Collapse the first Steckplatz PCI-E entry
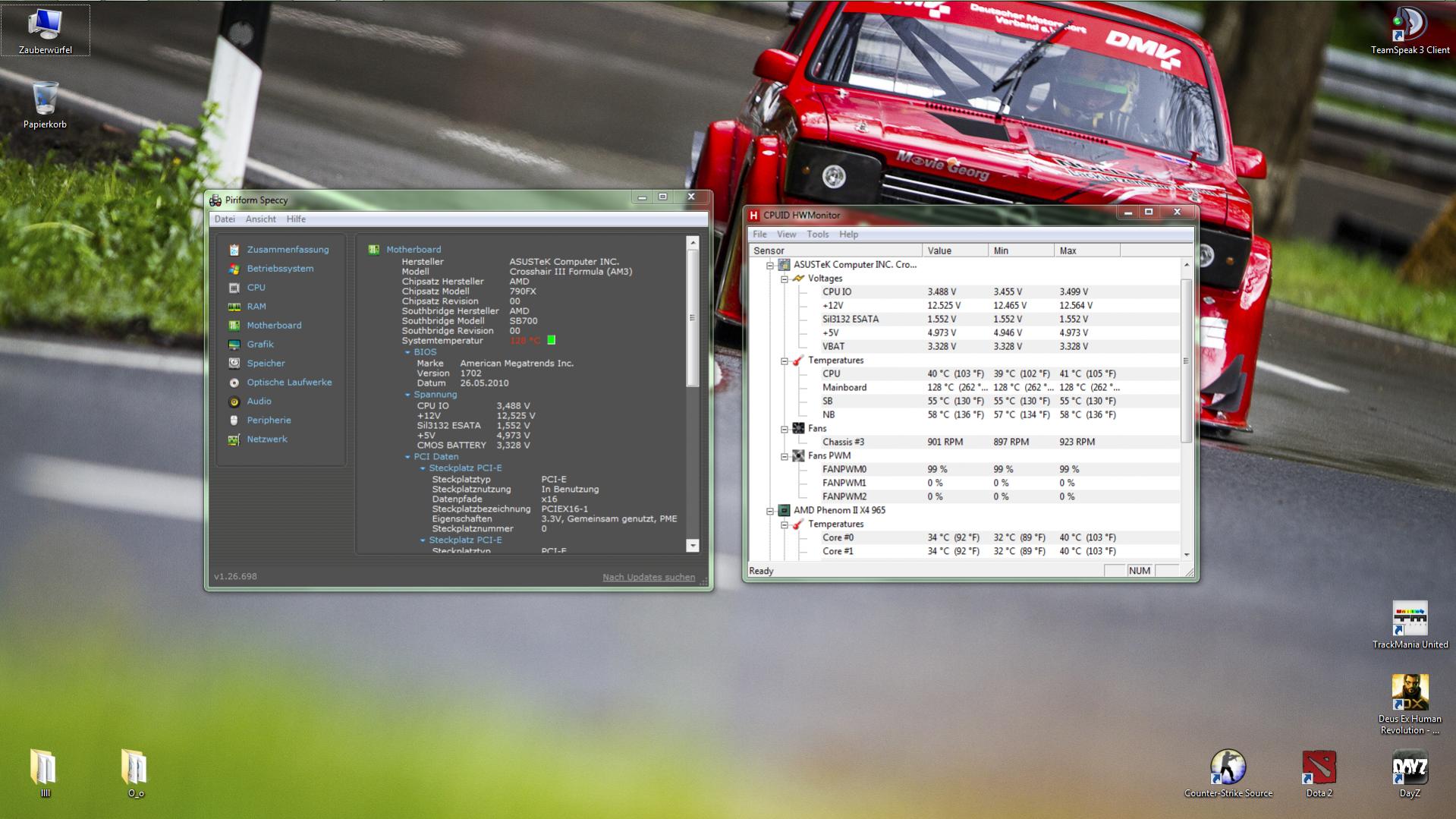Screen dimensions: 1456x819 coord(423,469)
